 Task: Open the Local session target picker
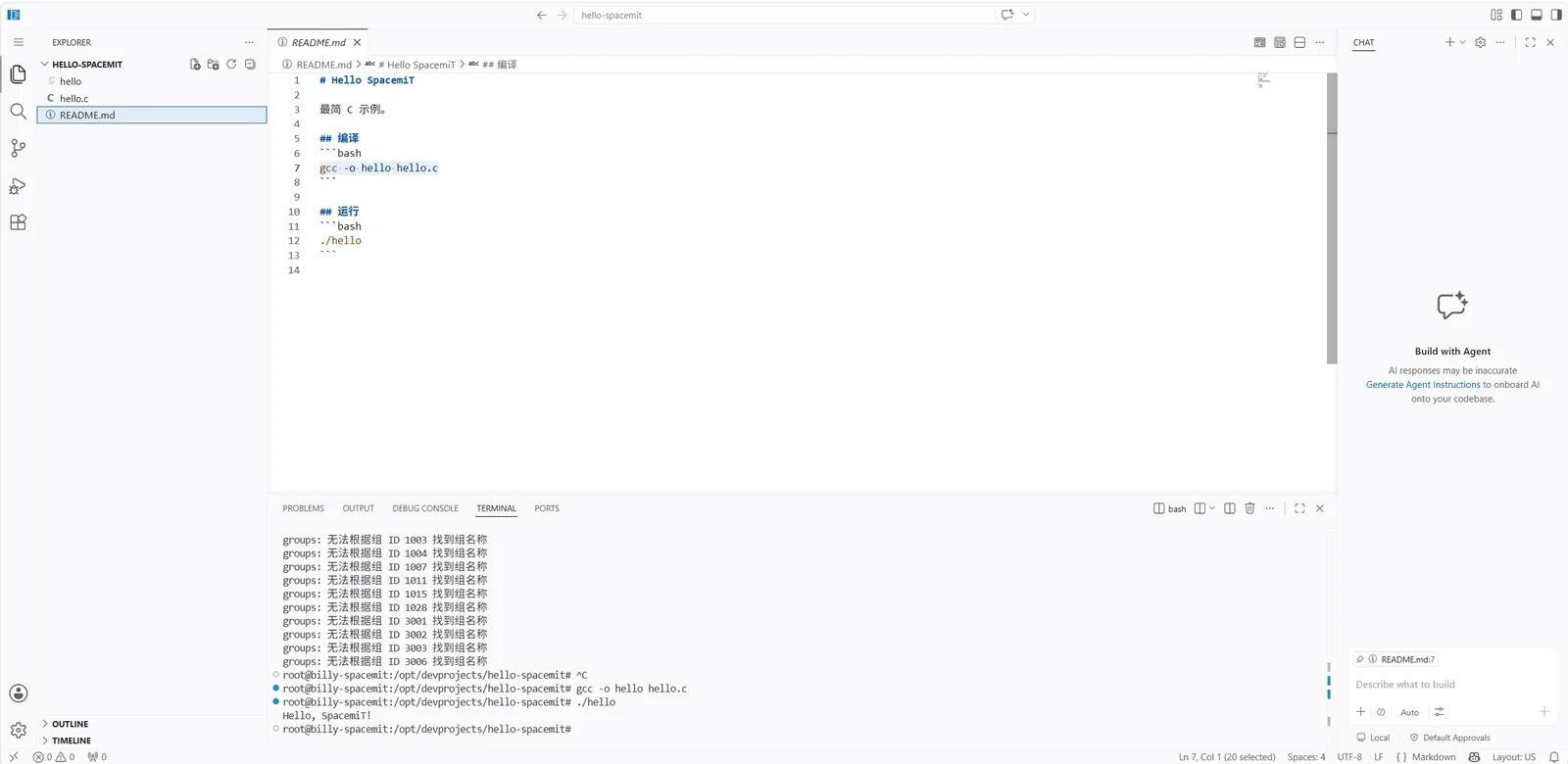[x=1373, y=738]
